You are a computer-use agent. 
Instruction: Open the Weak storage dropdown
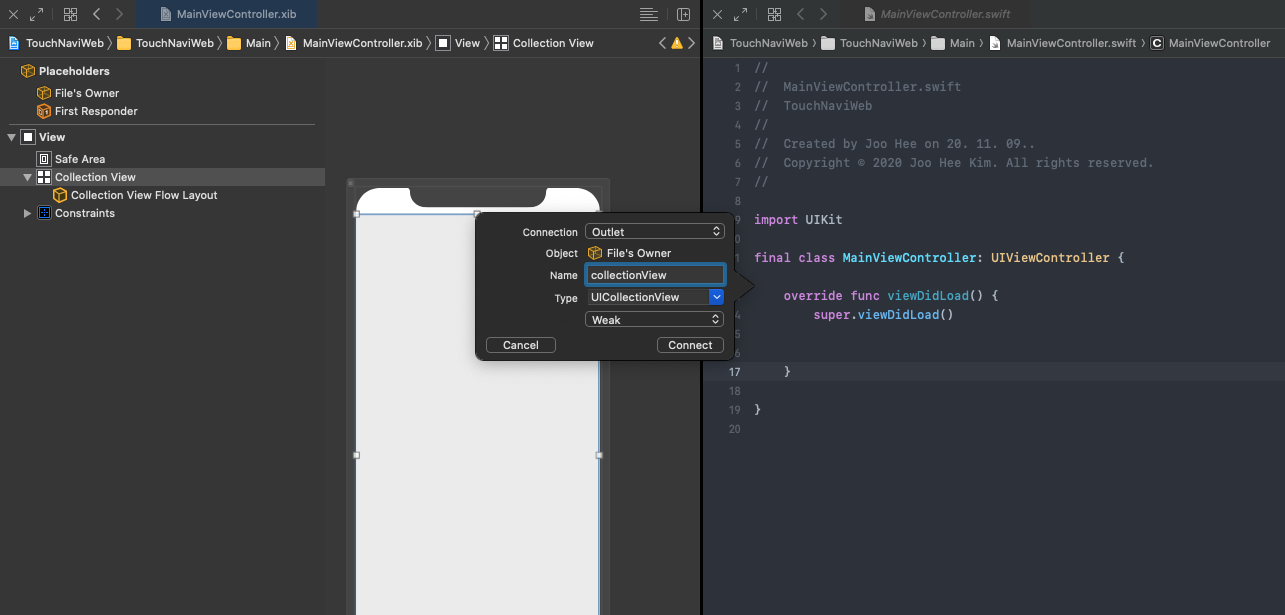coord(654,320)
